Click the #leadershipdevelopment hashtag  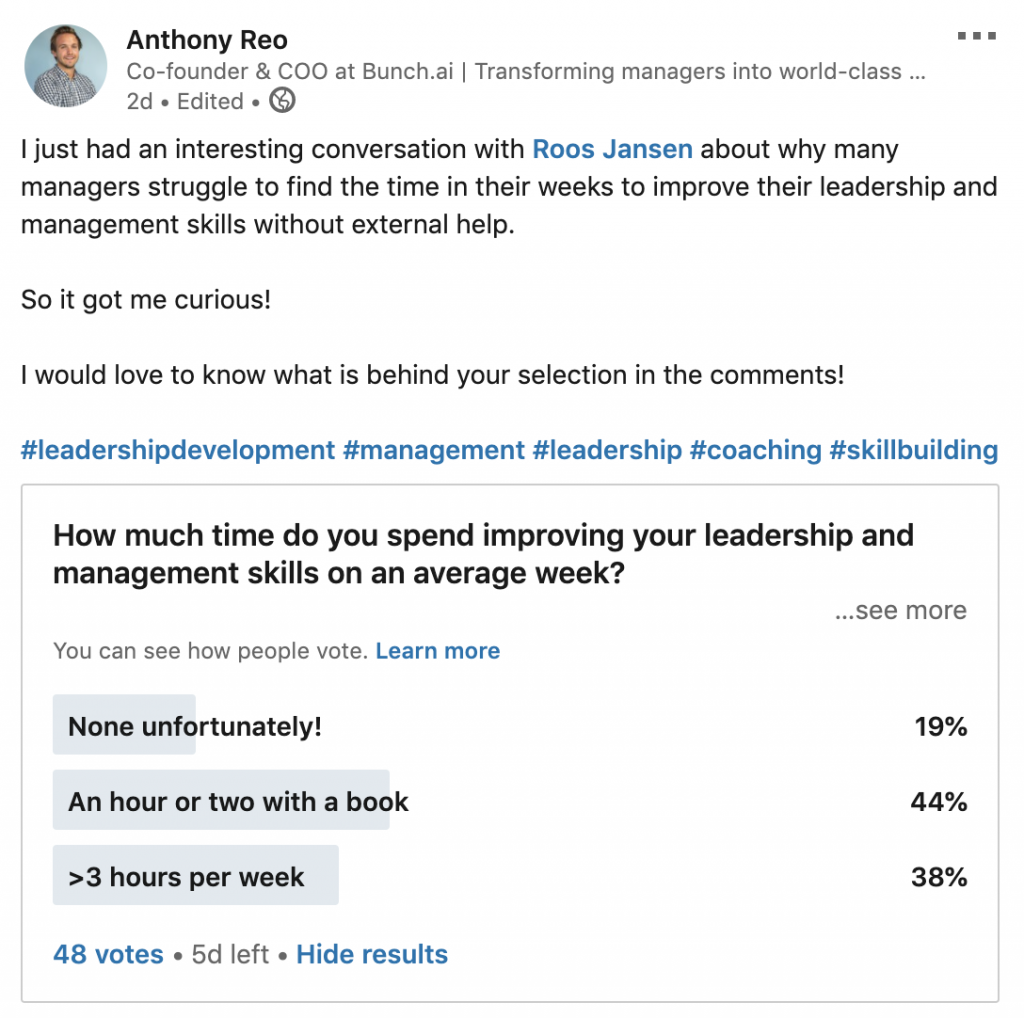[x=178, y=450]
